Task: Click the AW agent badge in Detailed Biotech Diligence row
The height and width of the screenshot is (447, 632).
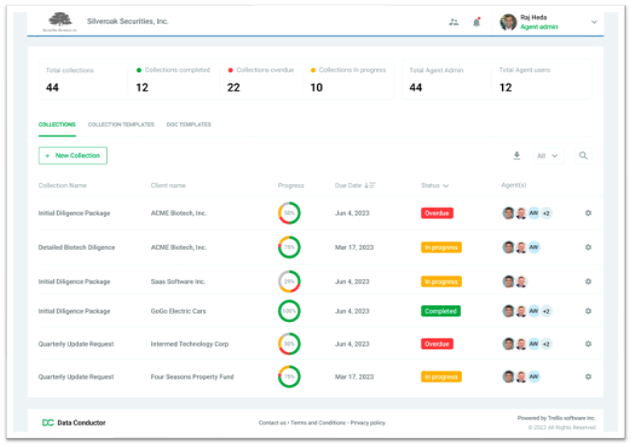Action: coord(534,247)
